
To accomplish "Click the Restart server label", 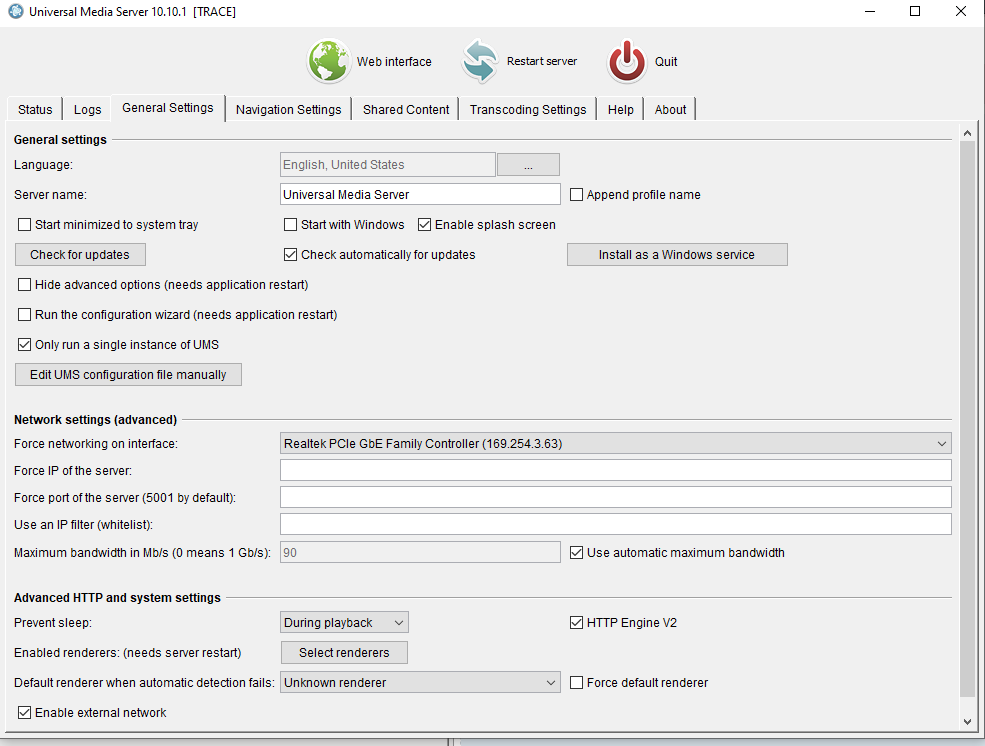I will pos(541,61).
